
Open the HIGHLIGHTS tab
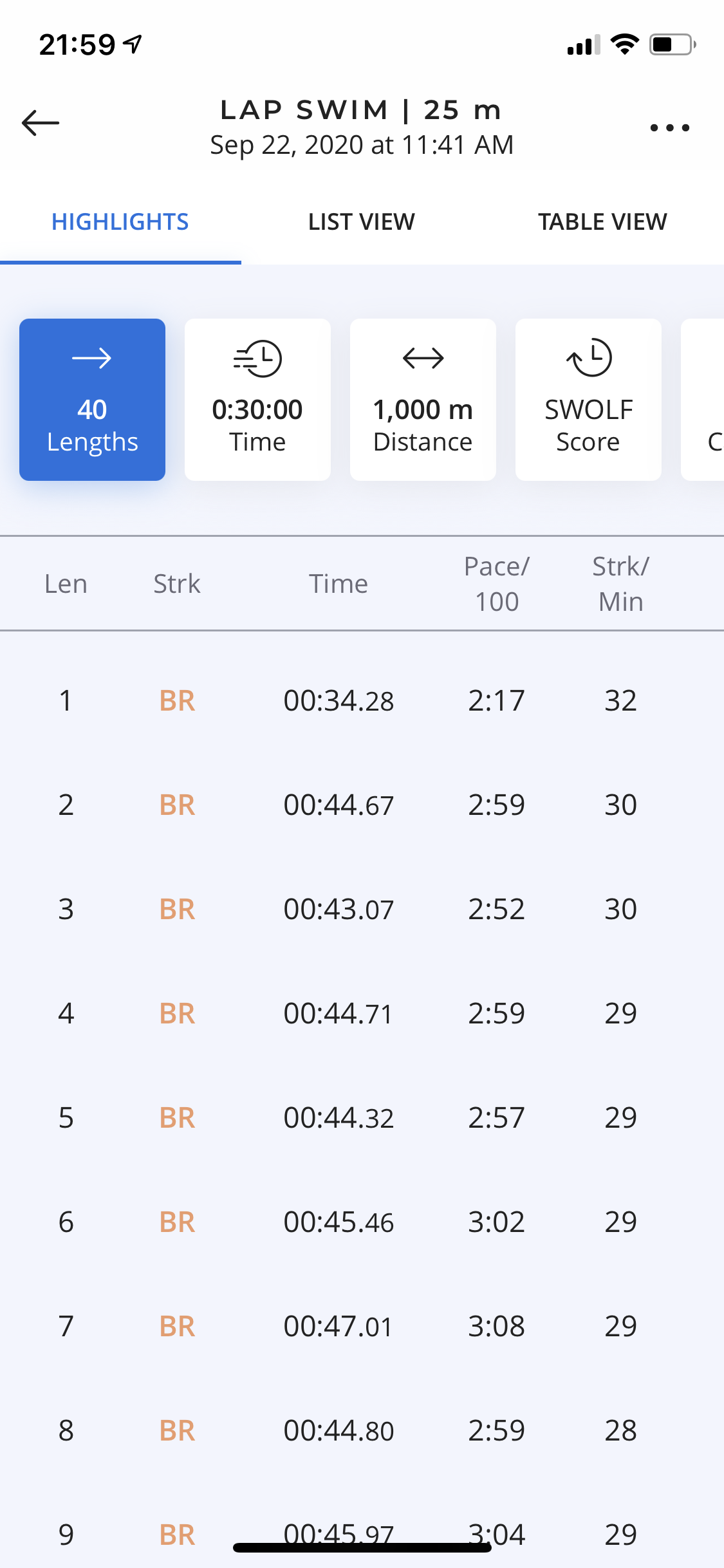click(120, 222)
